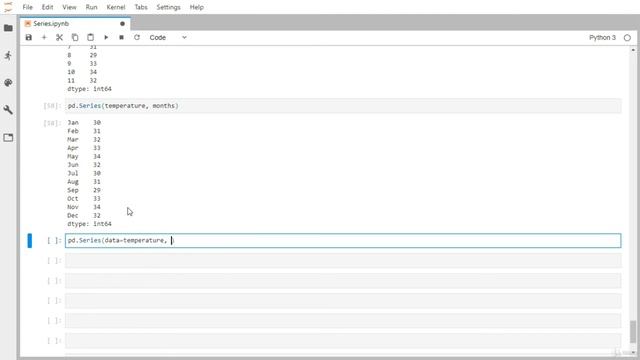This screenshot has width=640, height=360.
Task: Click the blue active cell collapser bar
Action: (29, 240)
